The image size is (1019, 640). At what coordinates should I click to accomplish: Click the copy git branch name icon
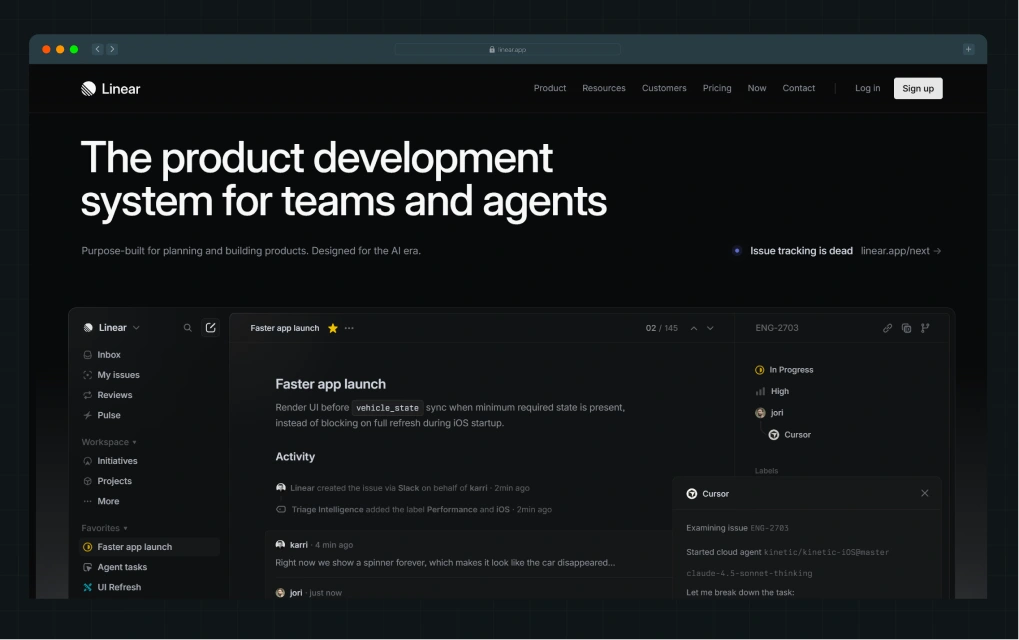(x=925, y=328)
